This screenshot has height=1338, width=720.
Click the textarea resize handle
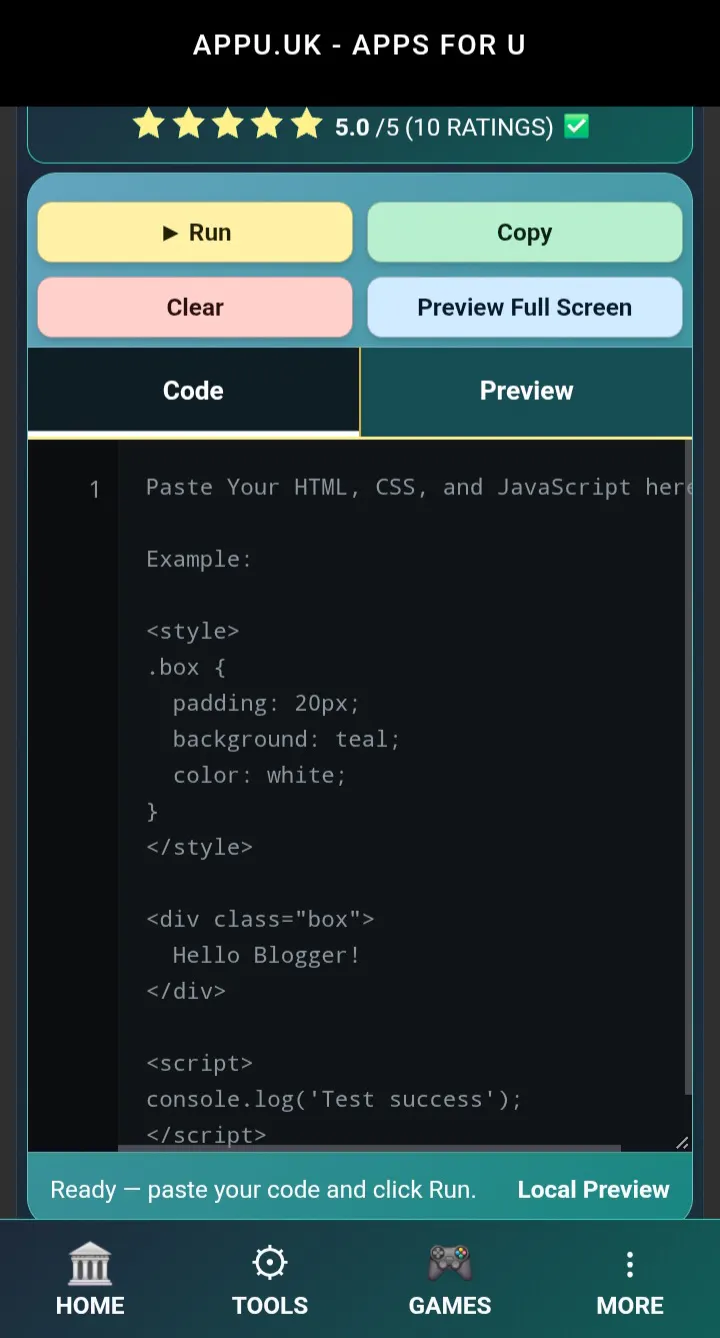pos(682,1142)
